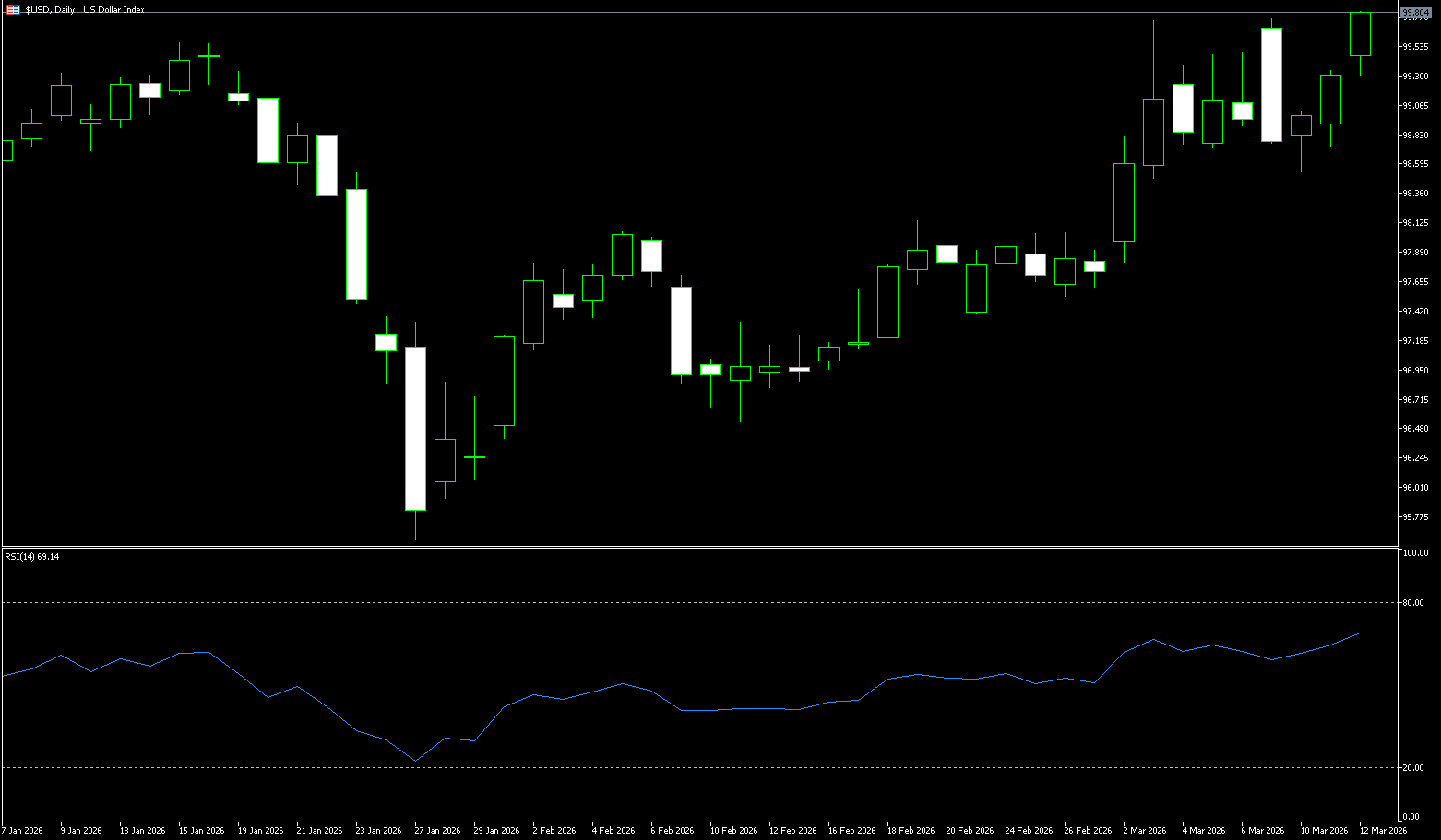Select the RSI 20.00 oversold level label
Image resolution: width=1441 pixels, height=840 pixels.
(1413, 768)
